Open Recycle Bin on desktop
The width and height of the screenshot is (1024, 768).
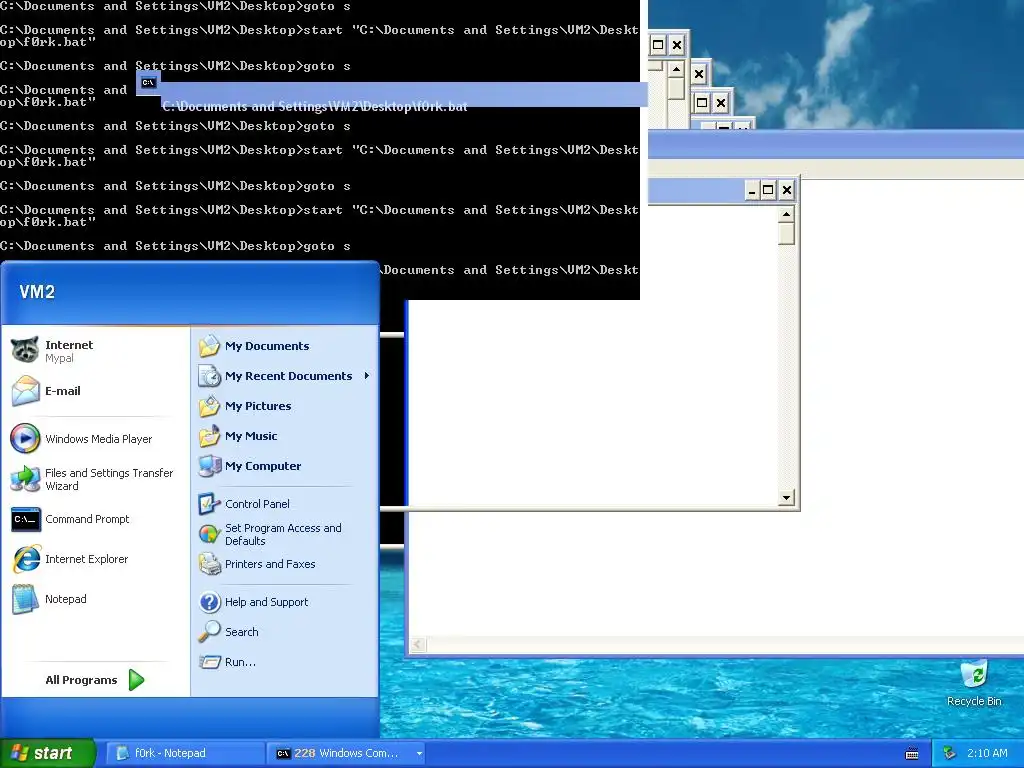point(974,683)
